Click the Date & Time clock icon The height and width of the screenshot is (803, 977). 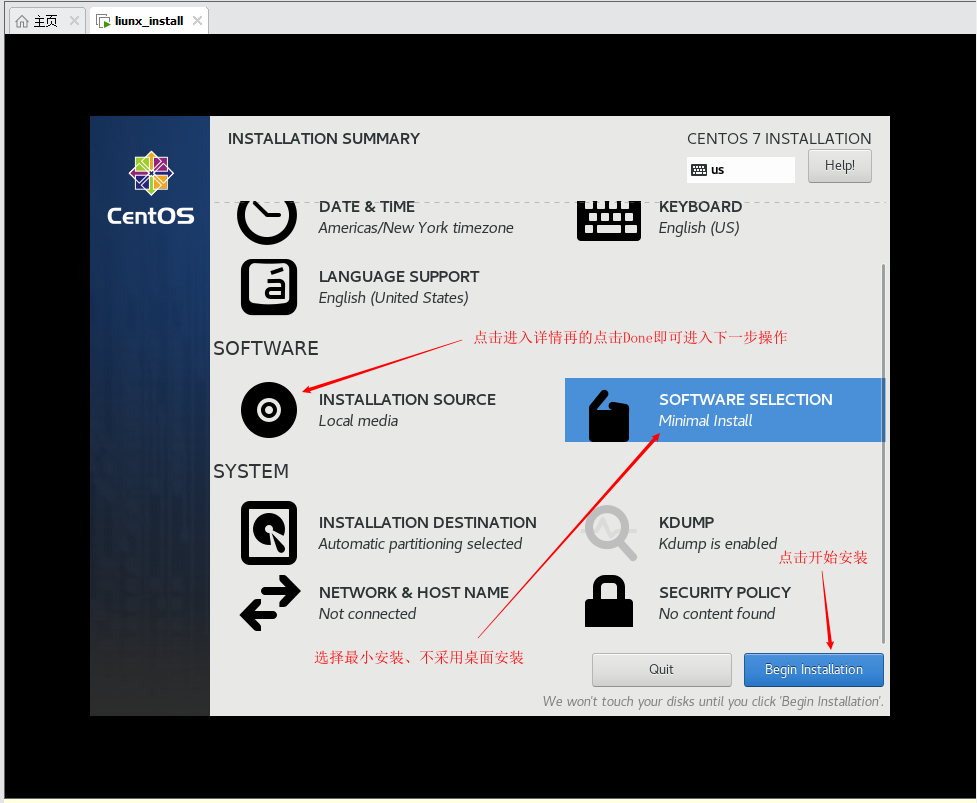coord(267,218)
